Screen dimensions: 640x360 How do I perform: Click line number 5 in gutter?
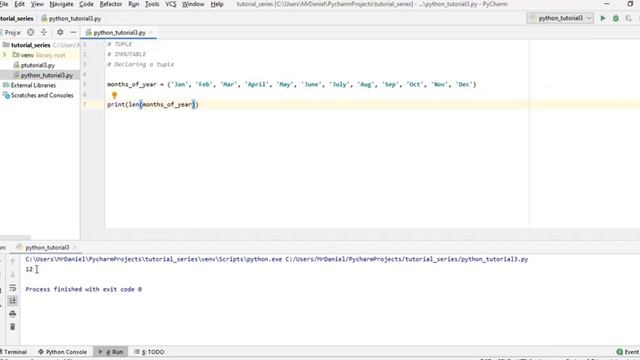pos(84,84)
